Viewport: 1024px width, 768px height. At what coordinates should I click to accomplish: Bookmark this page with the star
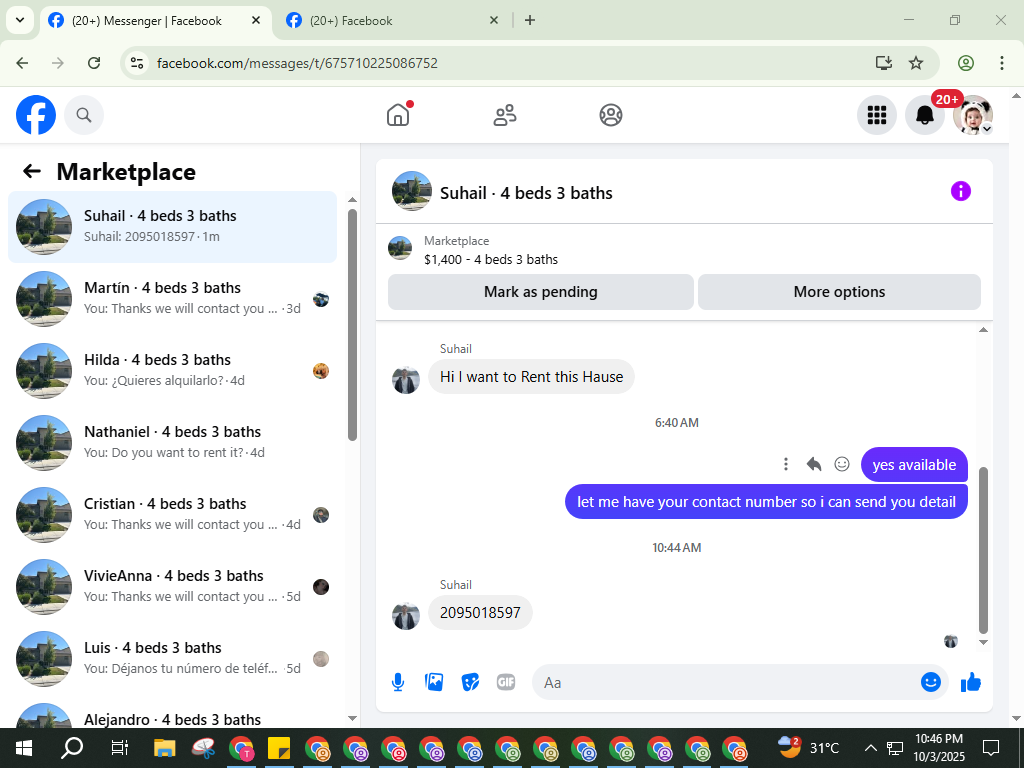[x=916, y=63]
